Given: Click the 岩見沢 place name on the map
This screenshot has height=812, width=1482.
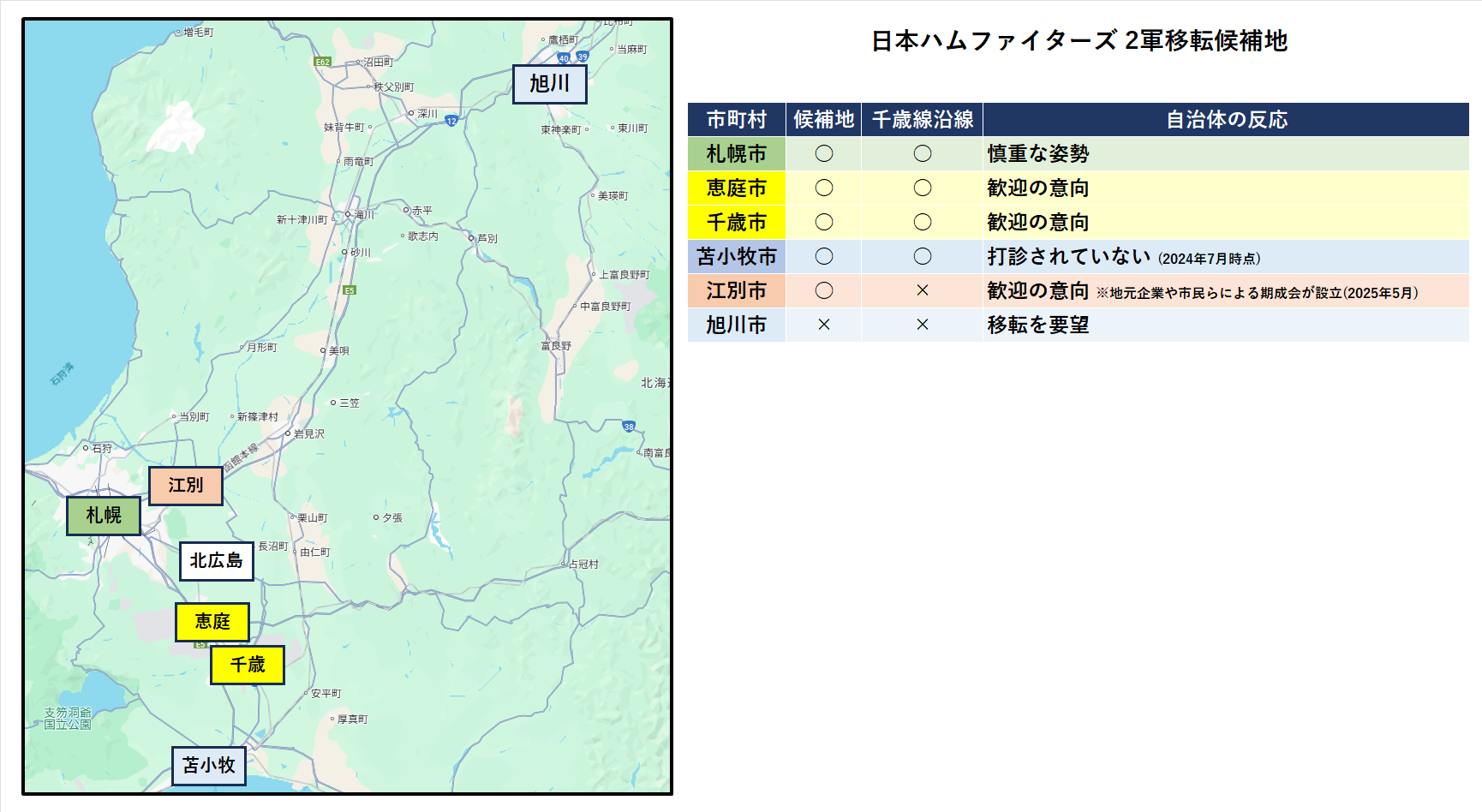Looking at the screenshot, I should point(308,434).
